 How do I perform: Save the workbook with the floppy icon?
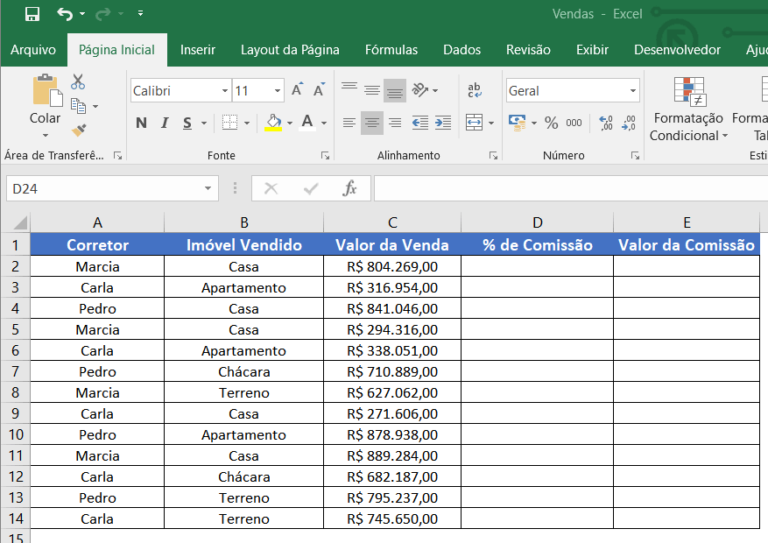[32, 14]
